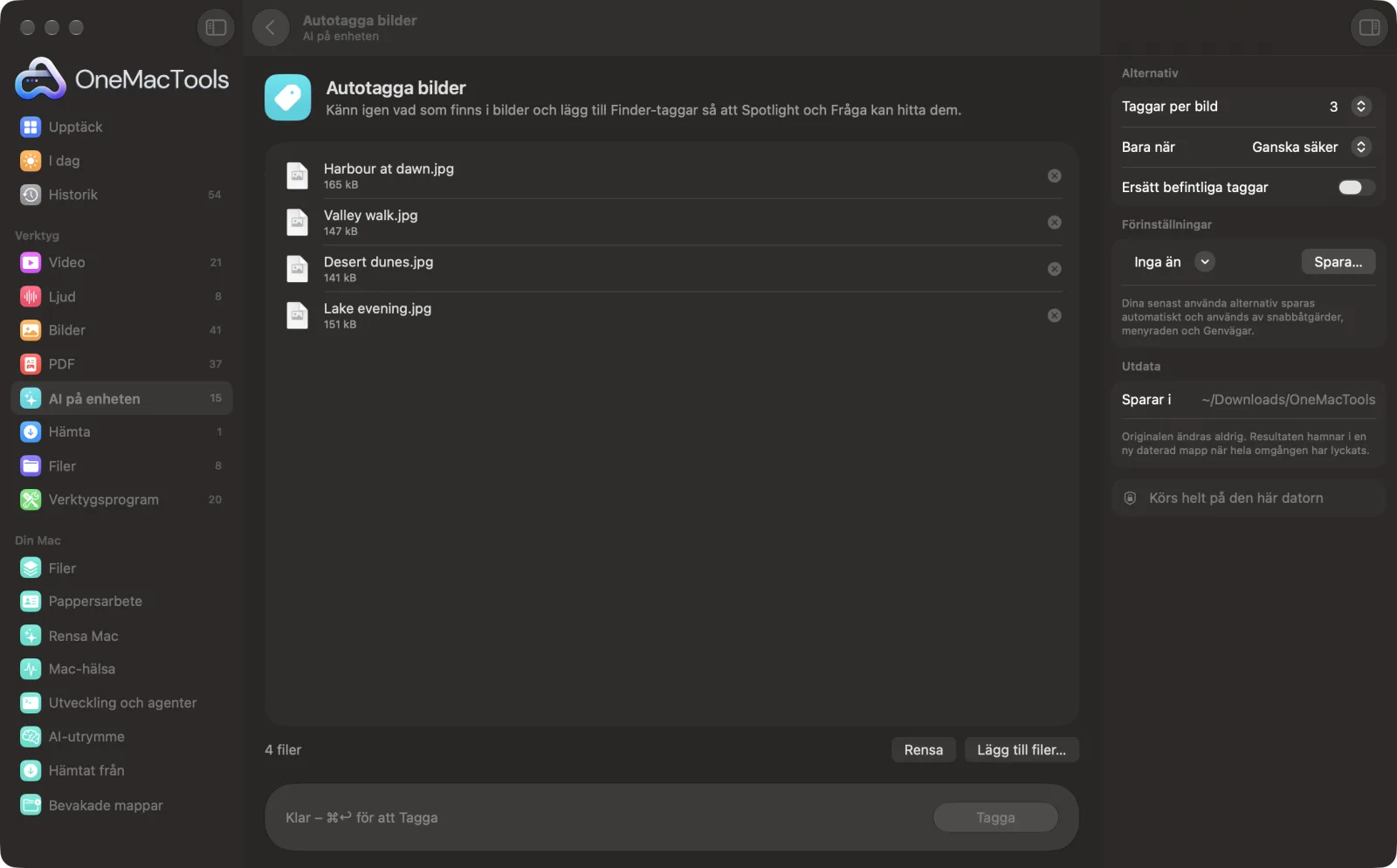Remove Desert dunes.jpg from list
1397x868 pixels.
click(x=1055, y=269)
